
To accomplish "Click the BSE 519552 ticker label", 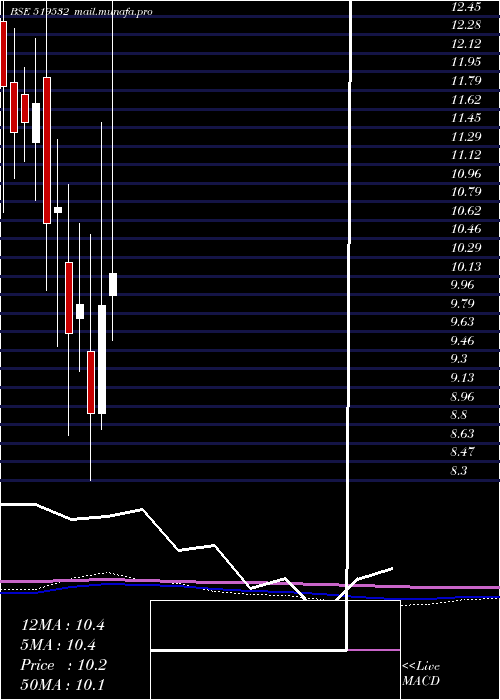I will click(39, 12).
